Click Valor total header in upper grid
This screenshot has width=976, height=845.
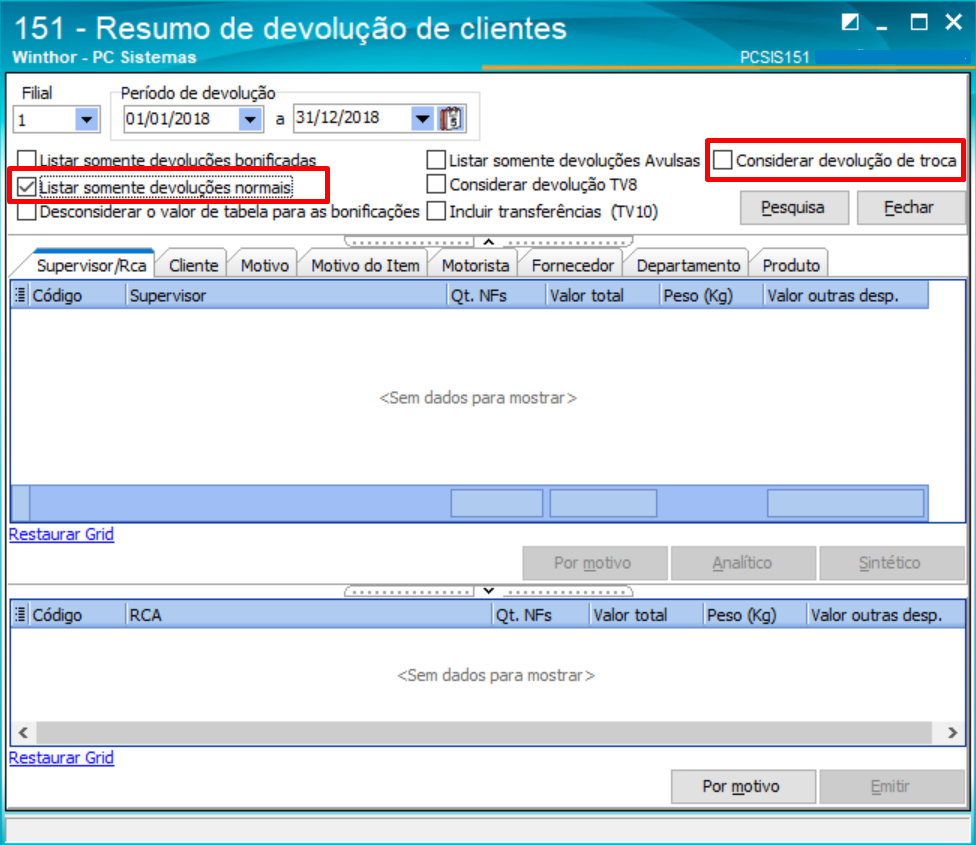tap(603, 295)
